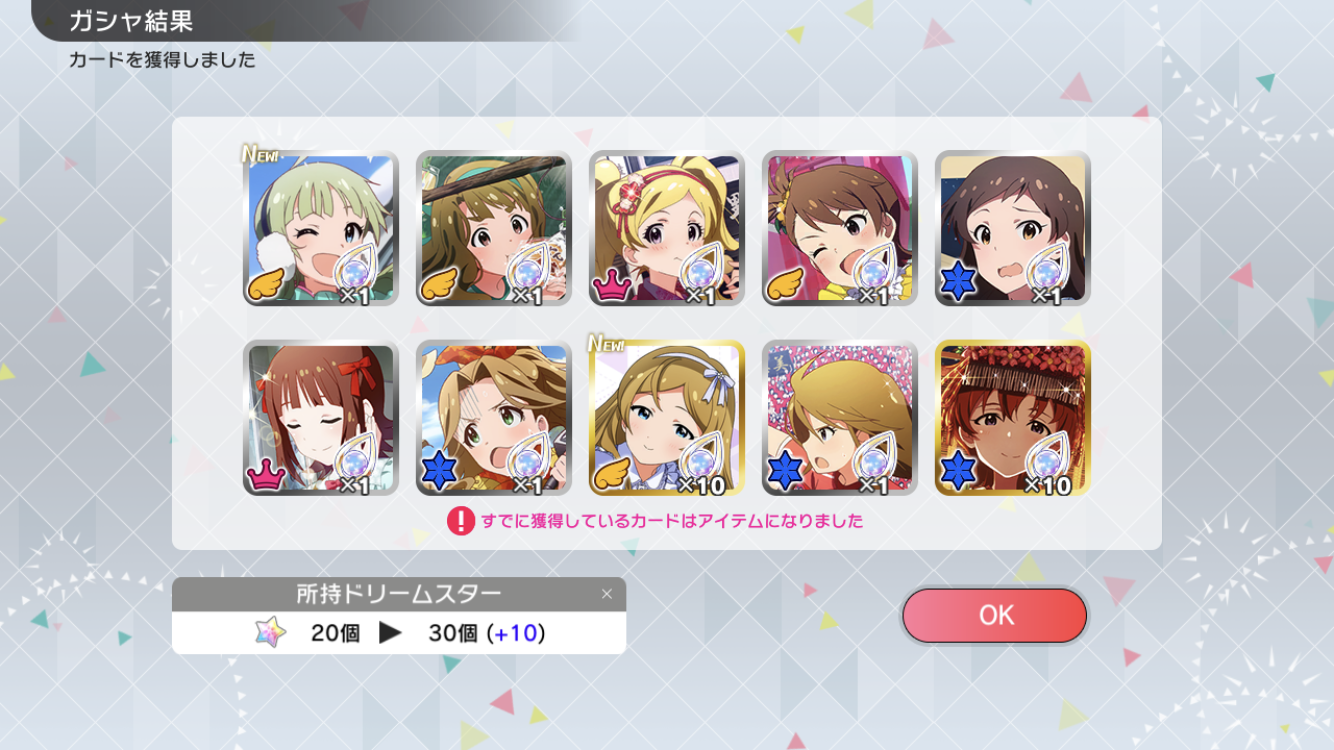Click the OK button
Viewport: 1334px width, 750px height.
click(x=994, y=615)
